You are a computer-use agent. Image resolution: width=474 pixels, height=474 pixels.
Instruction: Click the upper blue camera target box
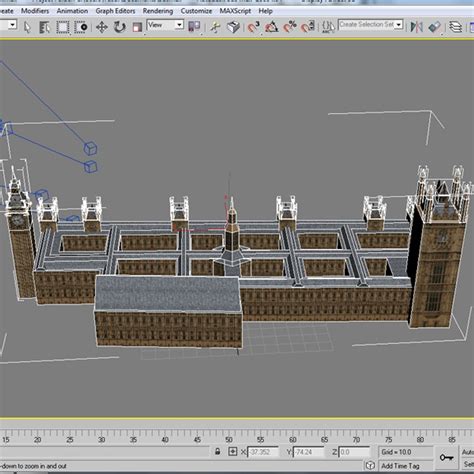pyautogui.click(x=90, y=148)
